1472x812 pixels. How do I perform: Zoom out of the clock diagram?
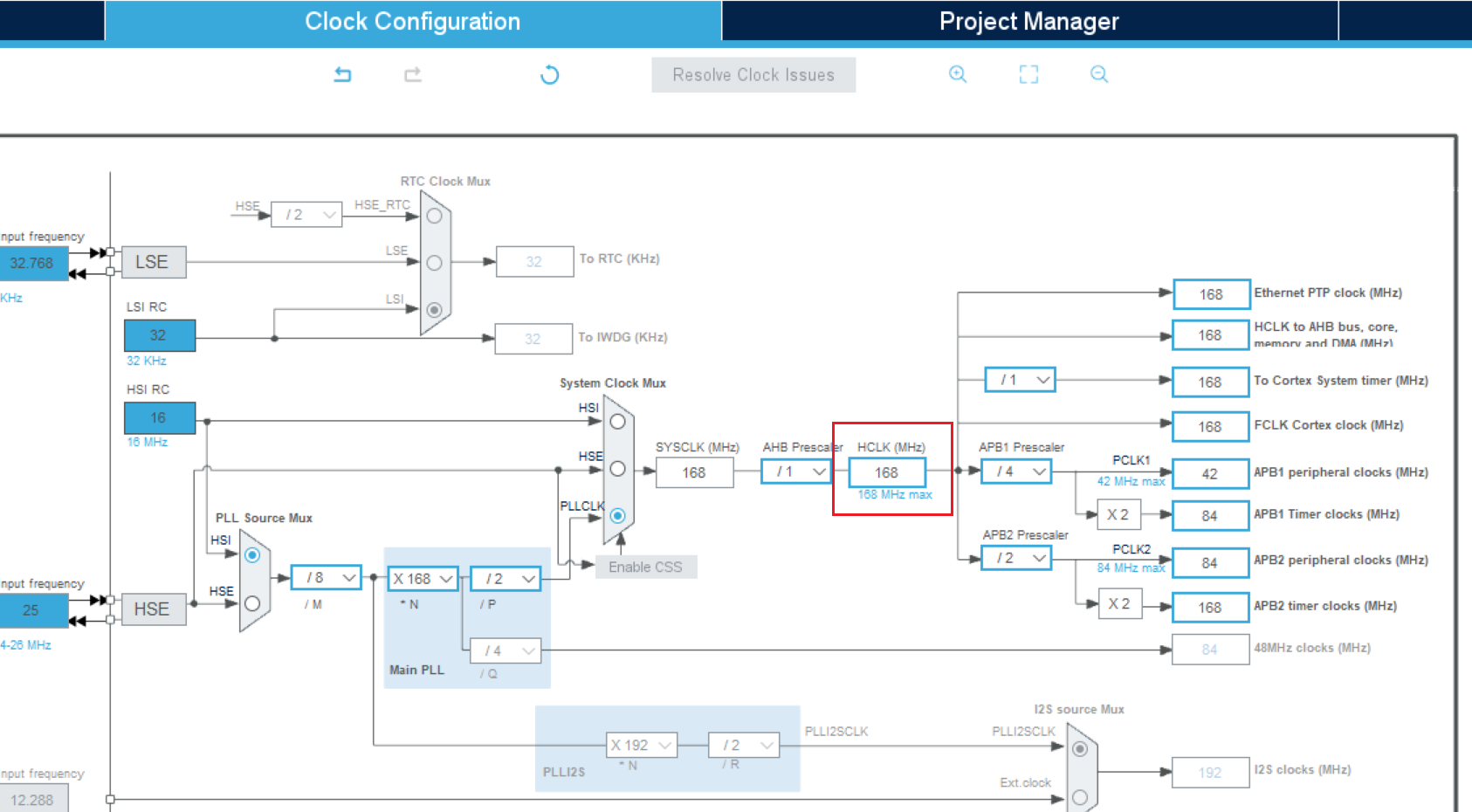pos(1099,74)
